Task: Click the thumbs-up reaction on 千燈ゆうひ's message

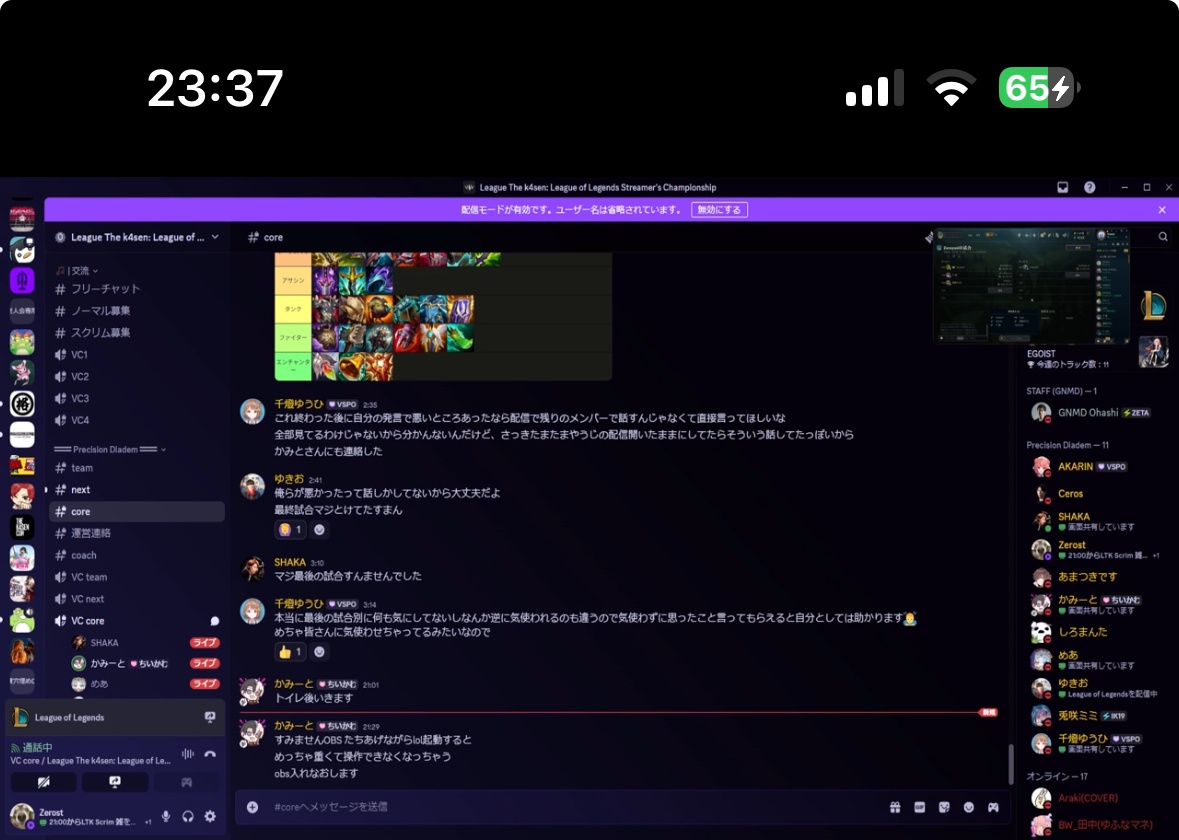Action: pos(290,652)
